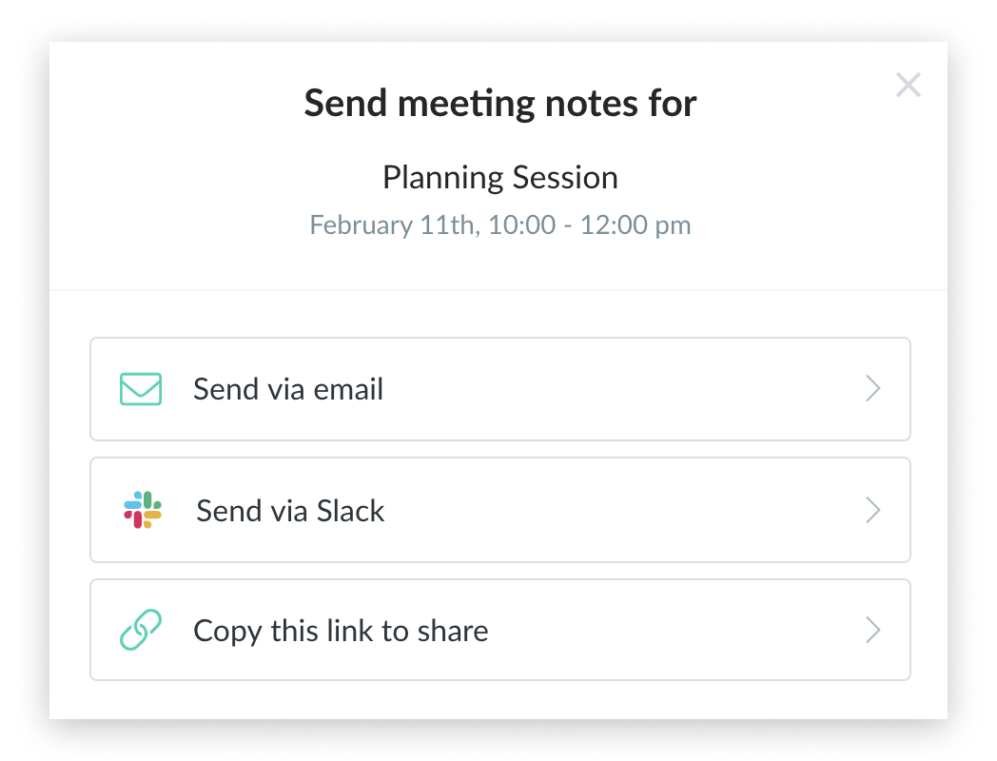Click the divider line below the header
This screenshot has width=997, height=761.
pos(498,290)
